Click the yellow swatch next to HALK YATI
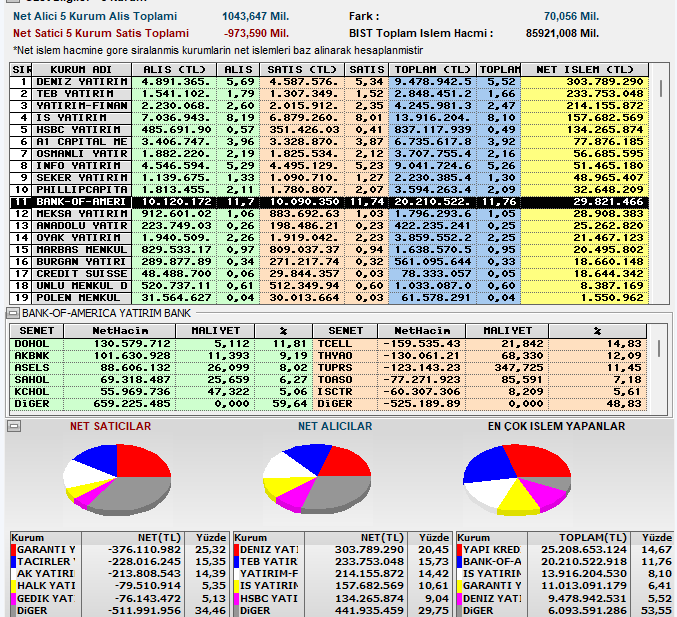Image resolution: width=677 pixels, height=617 pixels. [x=13, y=586]
